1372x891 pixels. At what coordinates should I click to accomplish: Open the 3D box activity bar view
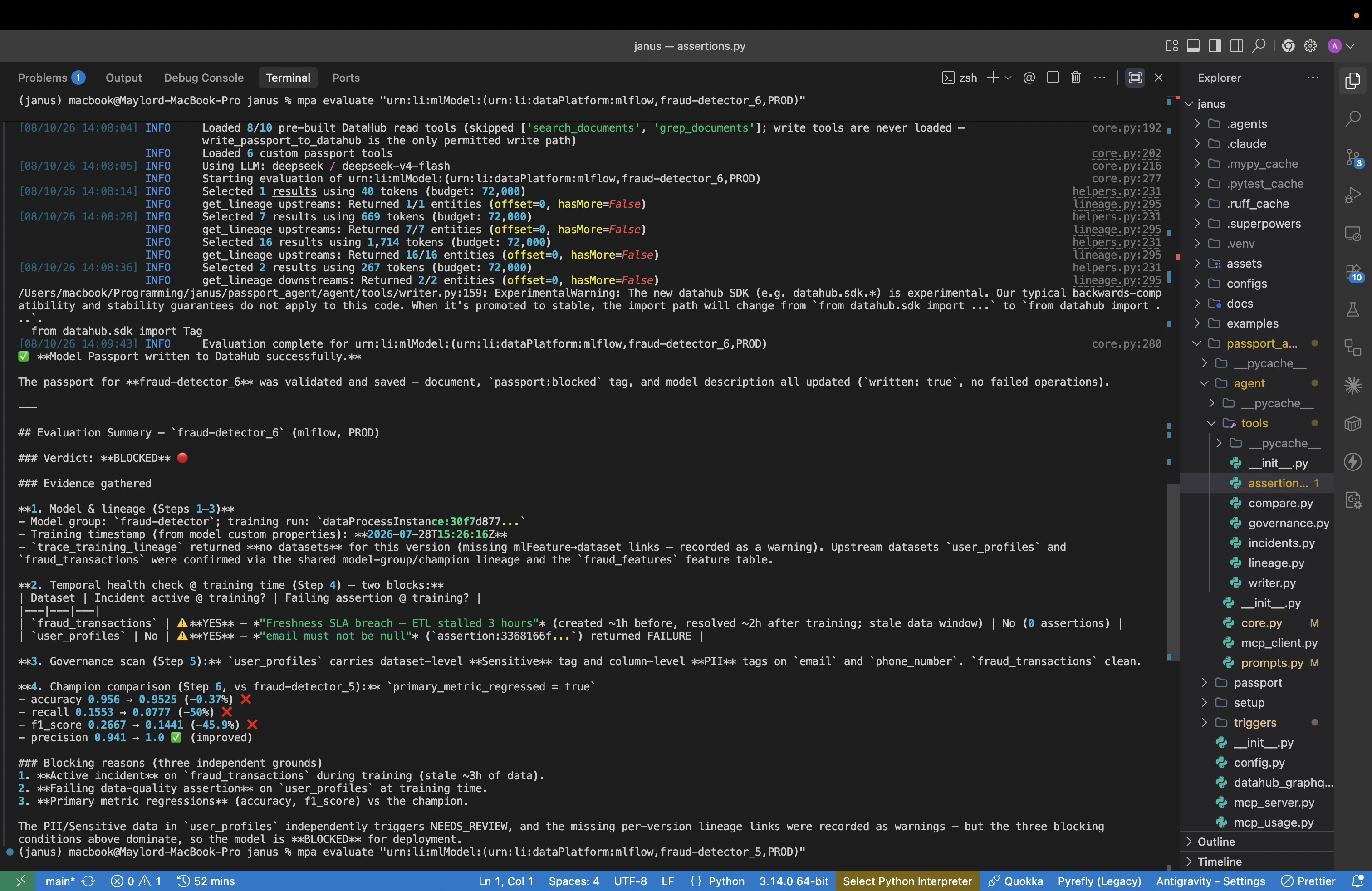[1352, 424]
